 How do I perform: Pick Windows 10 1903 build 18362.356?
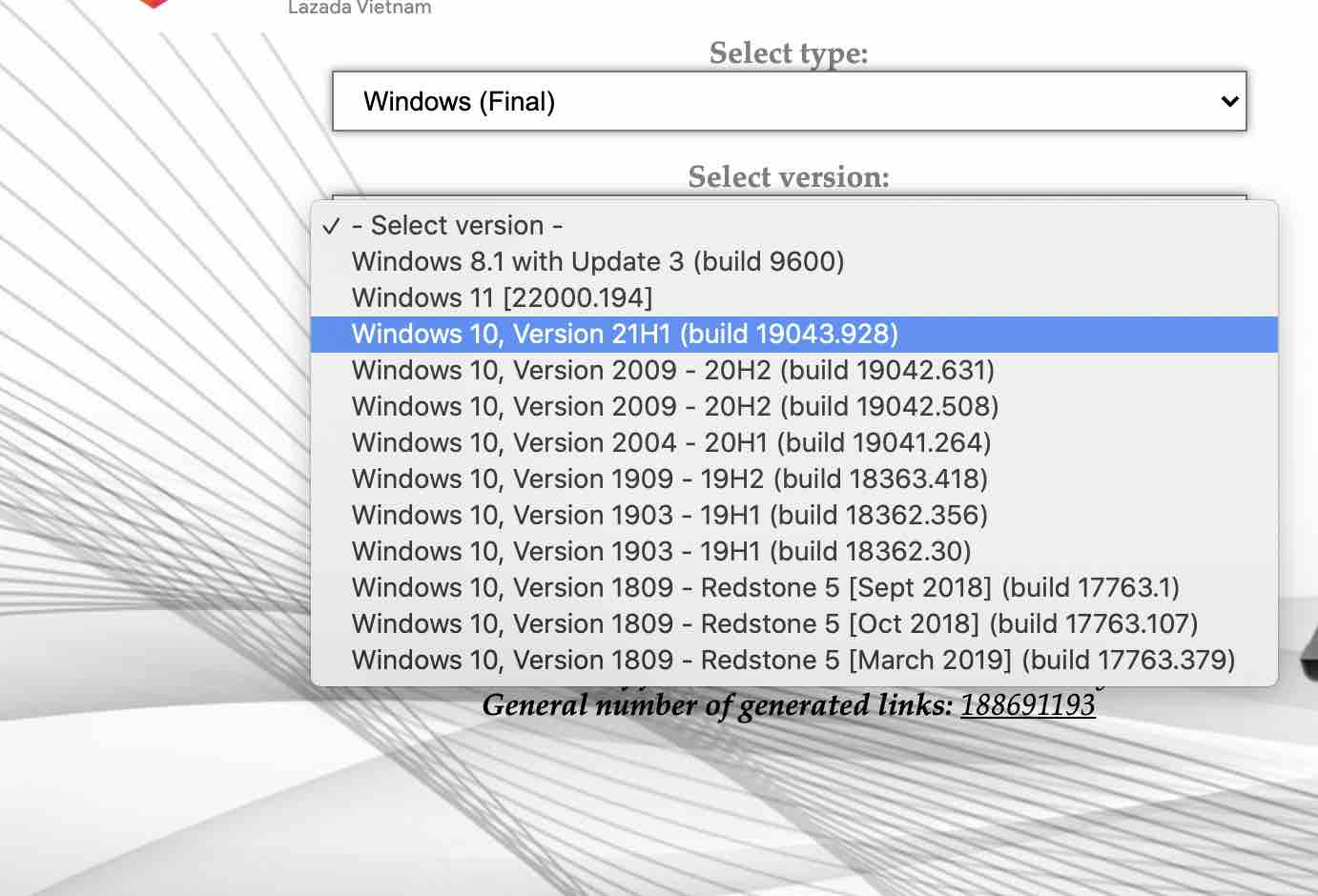[669, 516]
